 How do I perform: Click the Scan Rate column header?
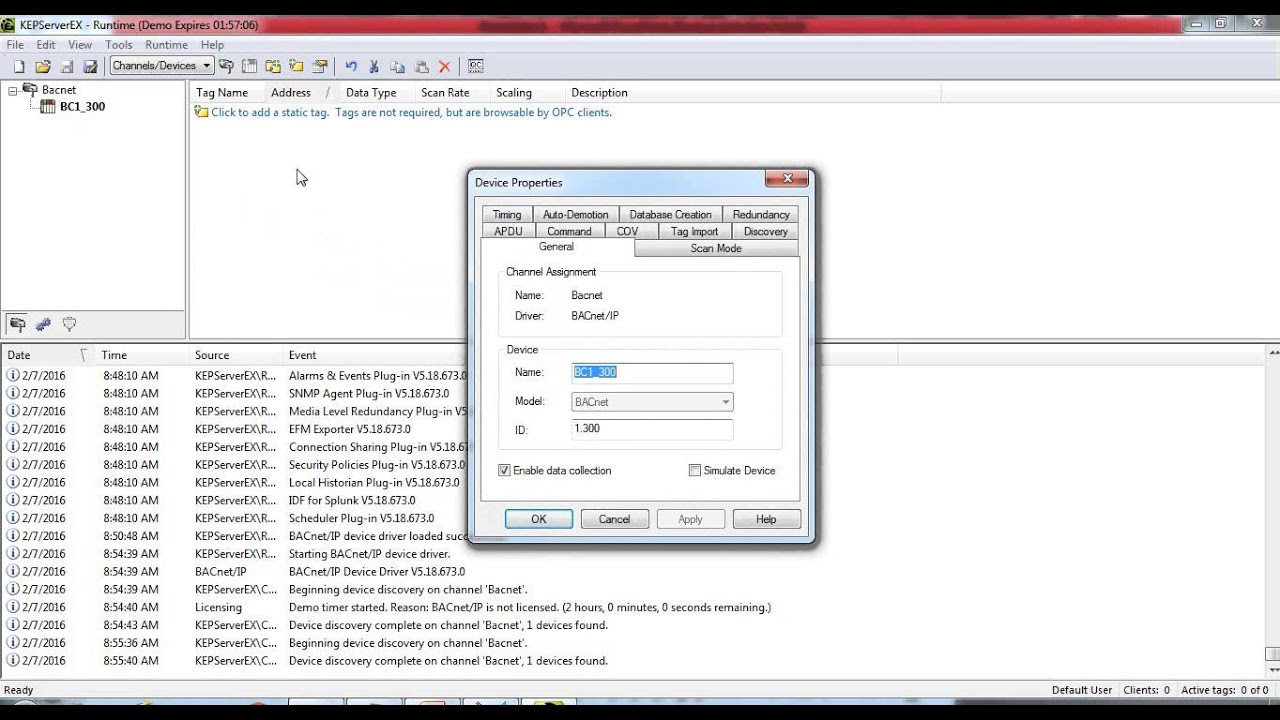click(445, 92)
